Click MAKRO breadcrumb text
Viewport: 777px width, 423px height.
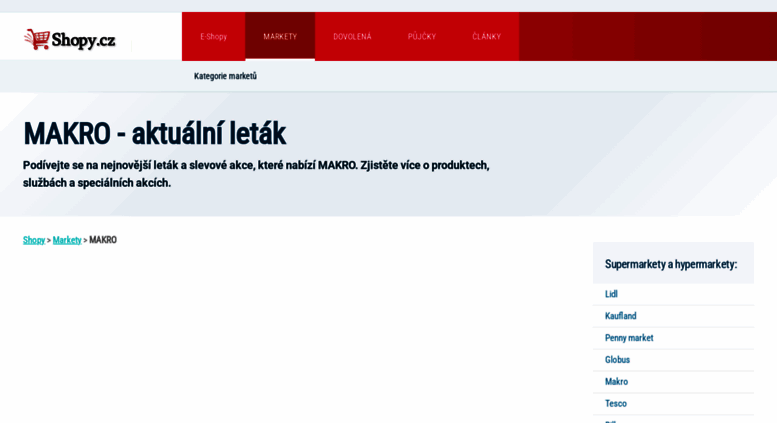click(x=103, y=240)
